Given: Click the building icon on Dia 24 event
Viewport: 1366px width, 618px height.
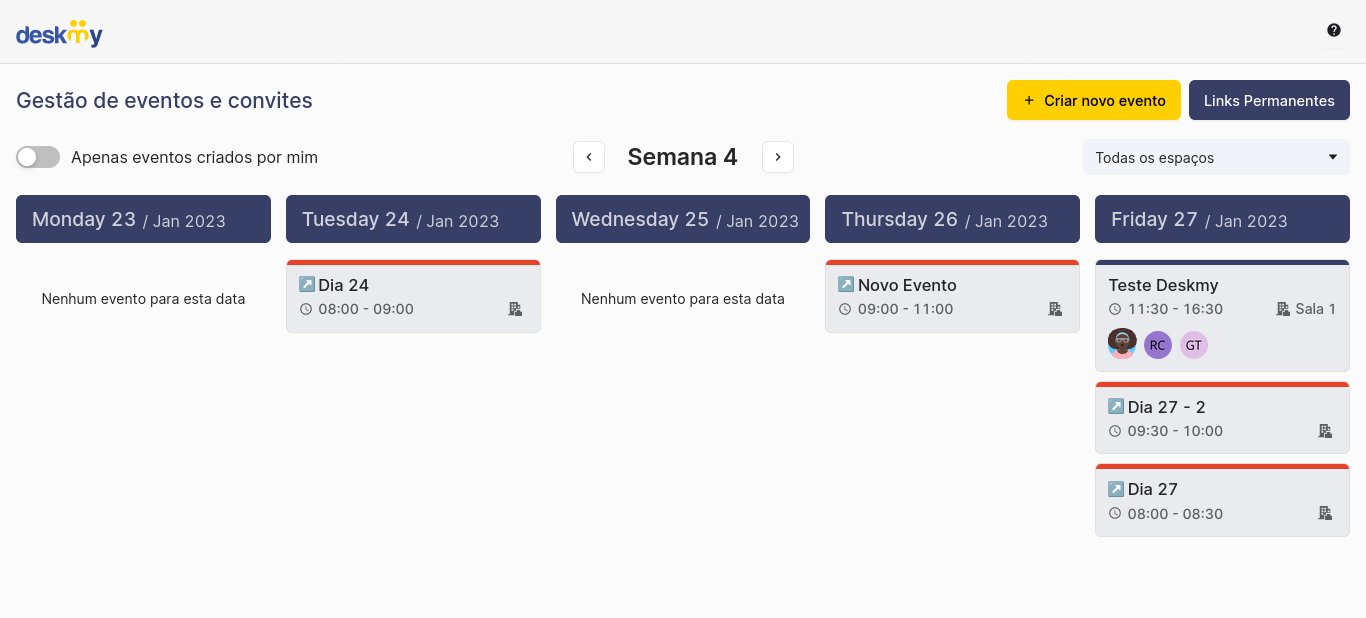Looking at the screenshot, I should pos(515,309).
